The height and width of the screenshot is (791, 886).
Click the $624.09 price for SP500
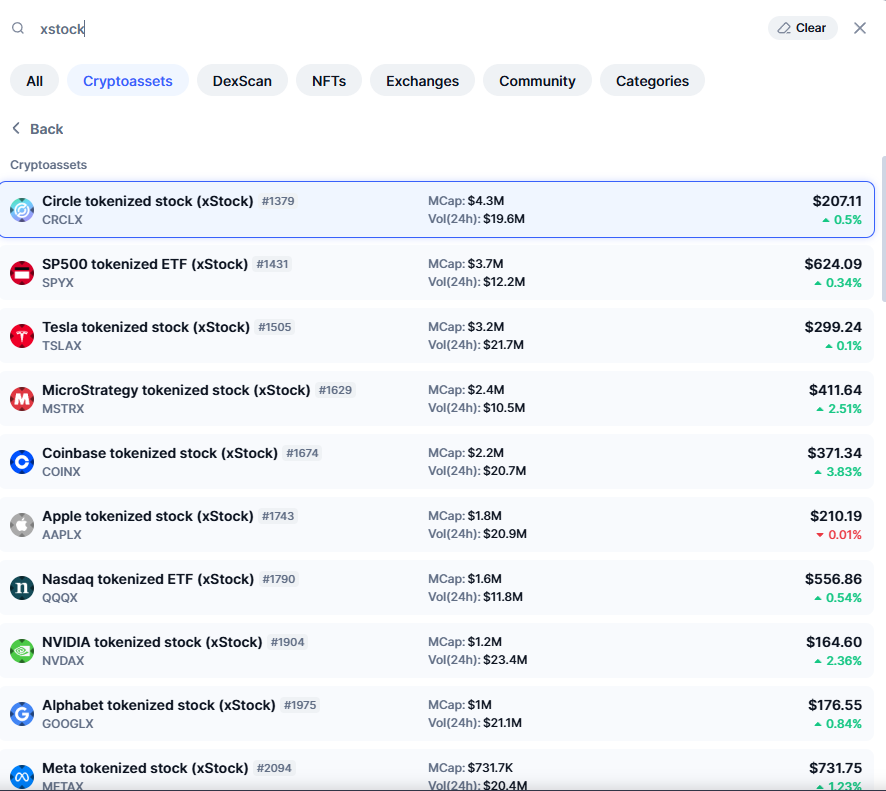[x=833, y=264]
